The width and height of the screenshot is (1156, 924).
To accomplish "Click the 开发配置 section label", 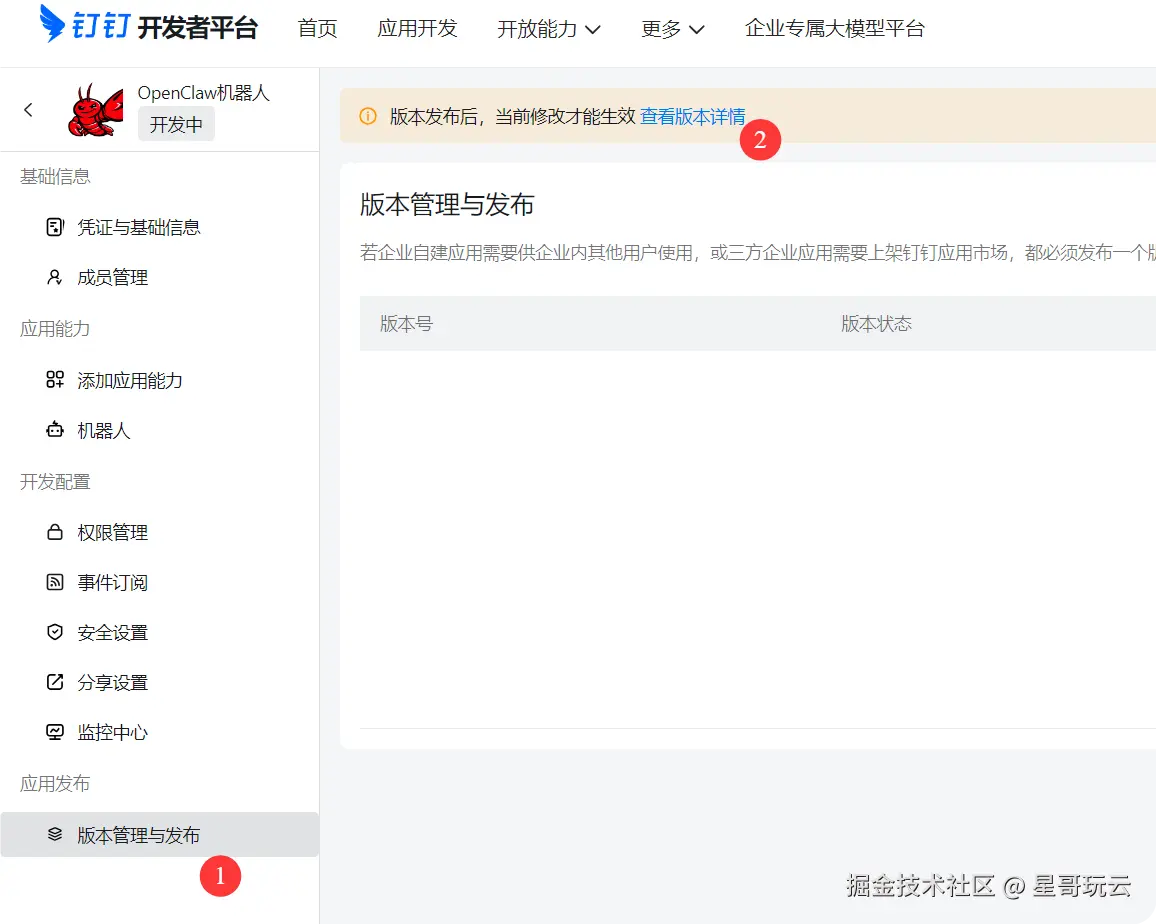I will [x=55, y=482].
